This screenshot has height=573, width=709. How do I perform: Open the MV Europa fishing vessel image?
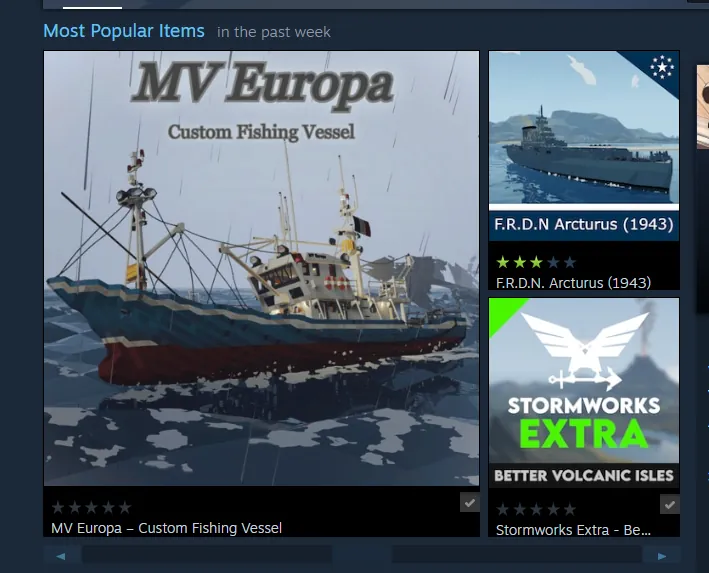[261, 268]
